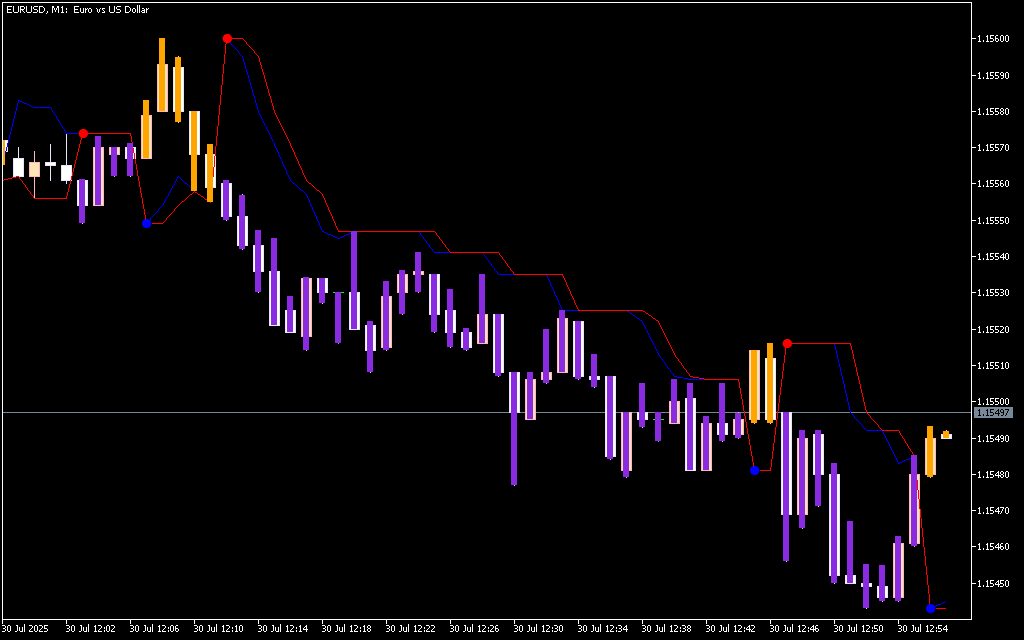Select the blue signal dot near 12:06
The image size is (1024, 640).
(x=146, y=223)
